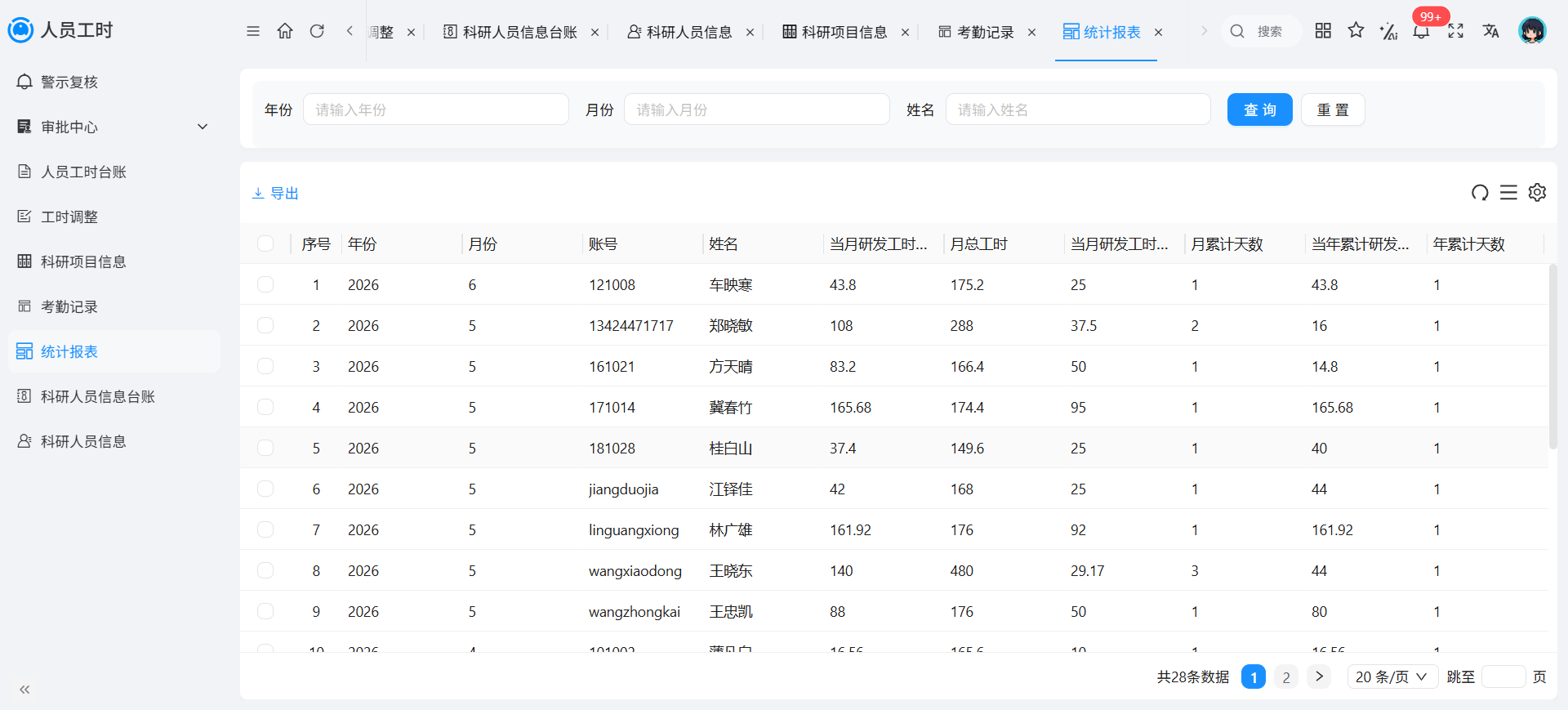Focus the 跳至 page jump input
Screen dimensions: 1568x710
pyautogui.click(x=1503, y=677)
